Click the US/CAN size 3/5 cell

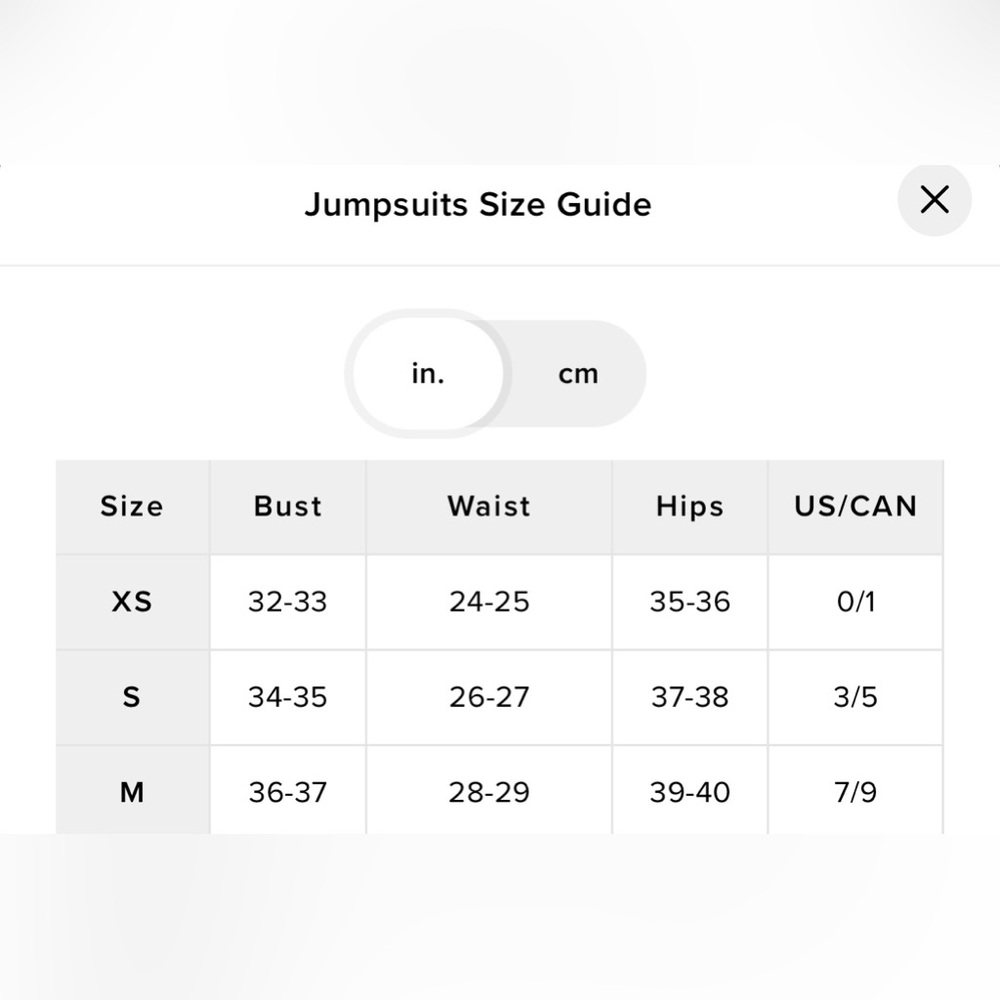coord(855,697)
